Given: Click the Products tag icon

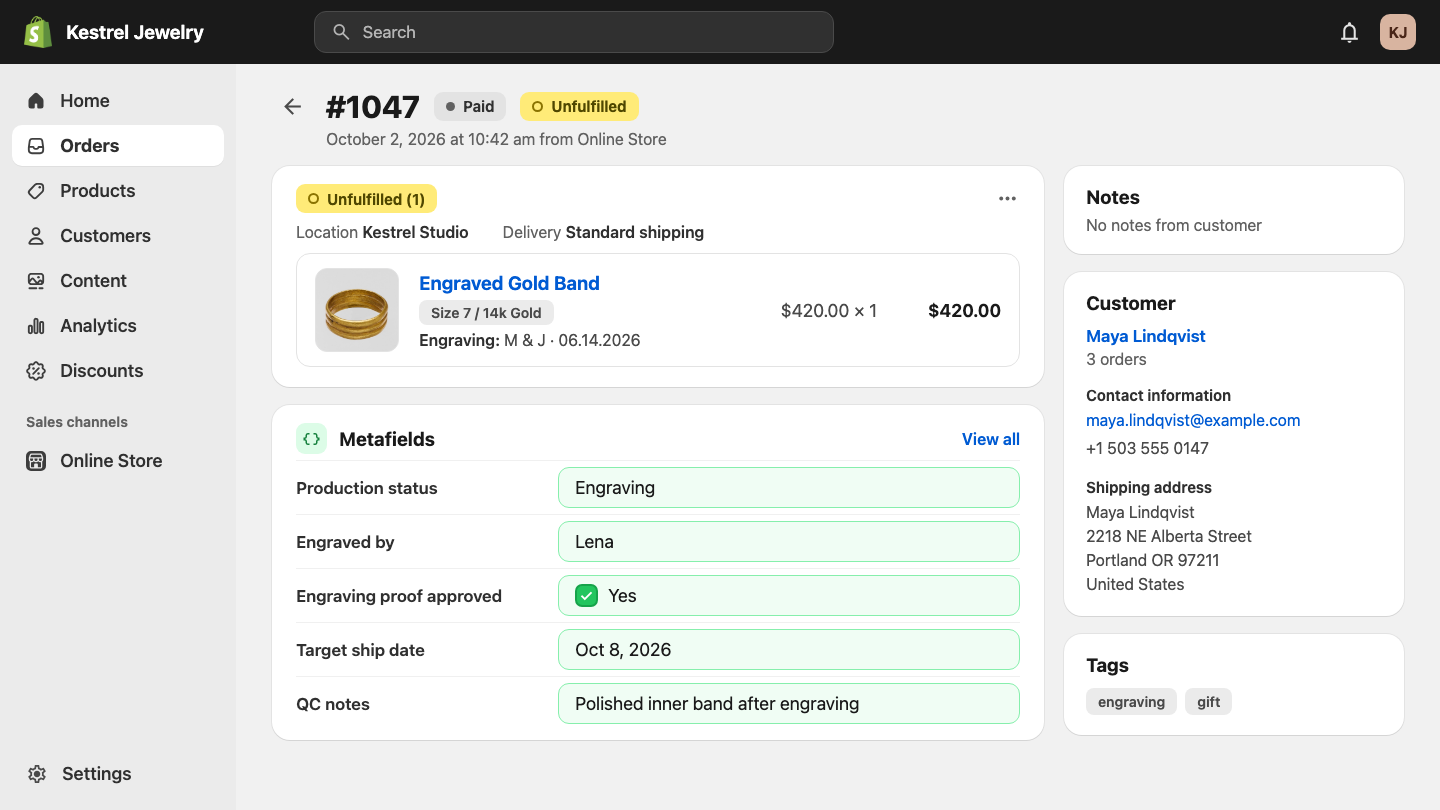Looking at the screenshot, I should coord(36,191).
